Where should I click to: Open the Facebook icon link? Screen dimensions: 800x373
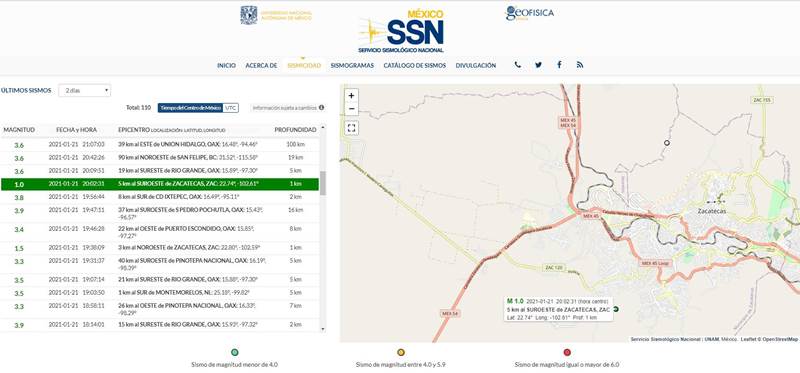pos(559,65)
